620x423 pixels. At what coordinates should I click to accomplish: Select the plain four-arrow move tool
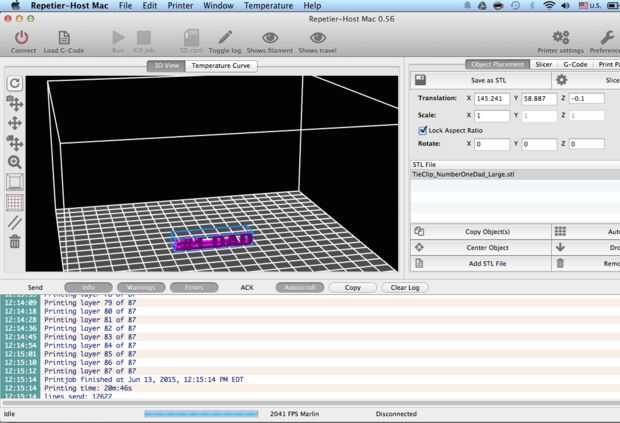15,122
